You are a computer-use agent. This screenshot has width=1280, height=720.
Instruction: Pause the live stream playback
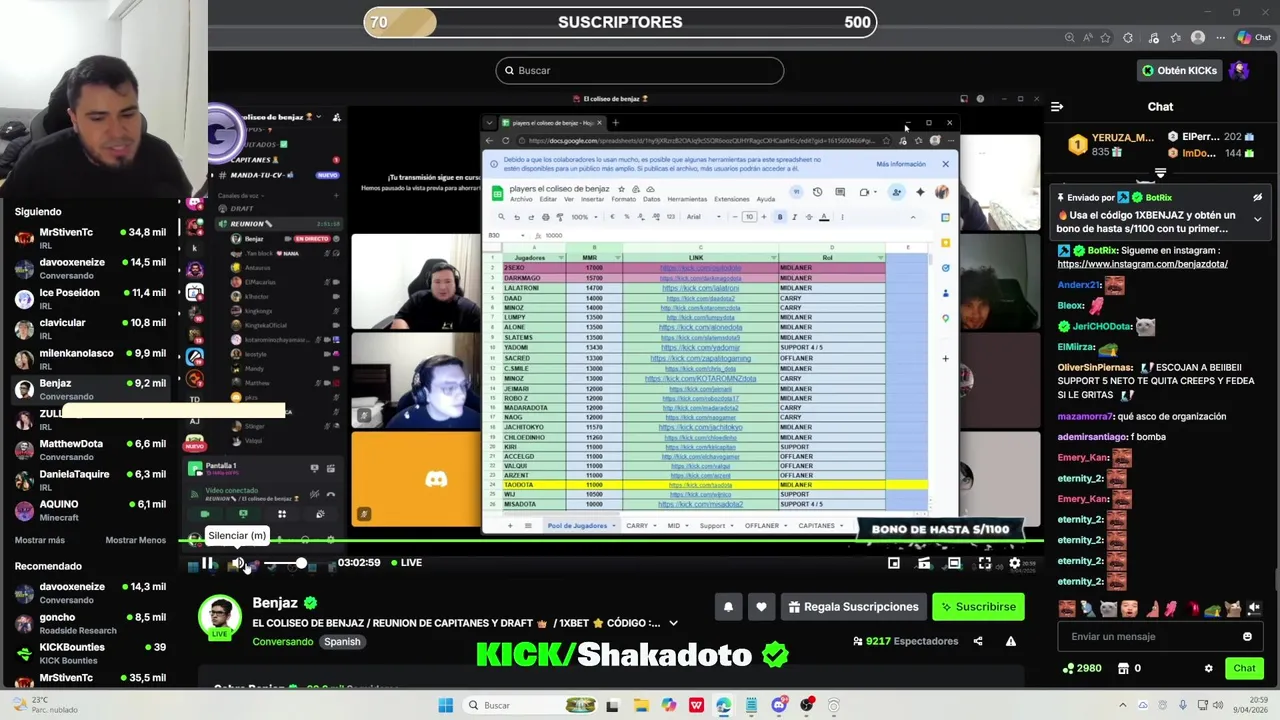pos(207,563)
